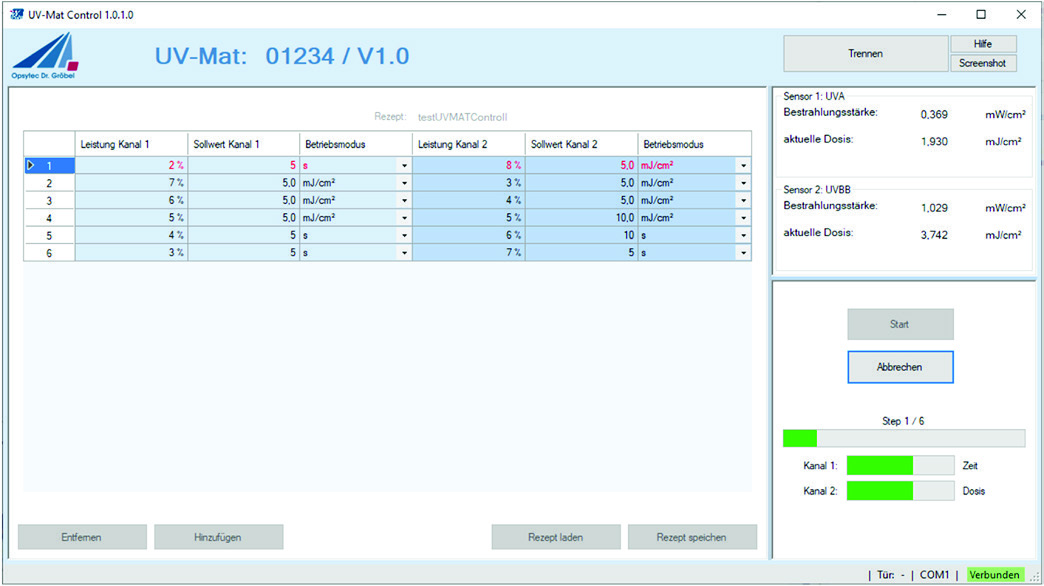Take a capture with the Screenshot button

pos(983,63)
